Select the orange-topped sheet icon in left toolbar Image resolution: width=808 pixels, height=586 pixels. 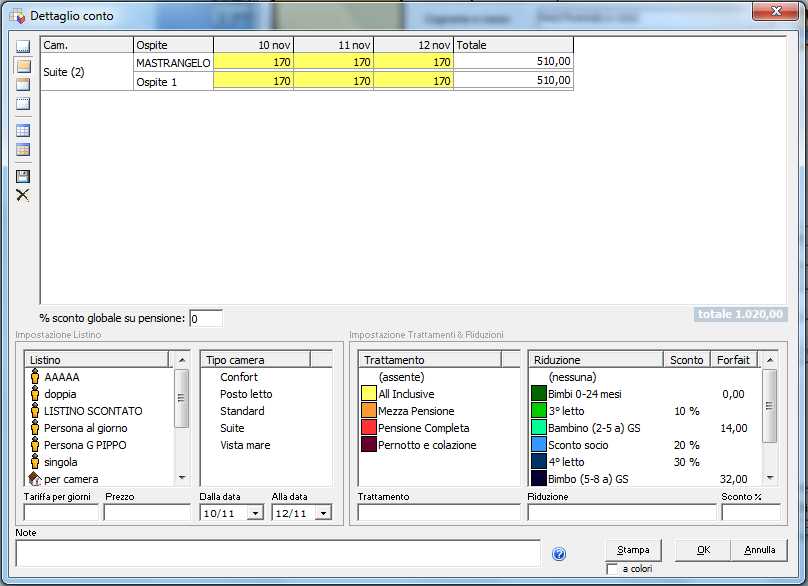(23, 66)
